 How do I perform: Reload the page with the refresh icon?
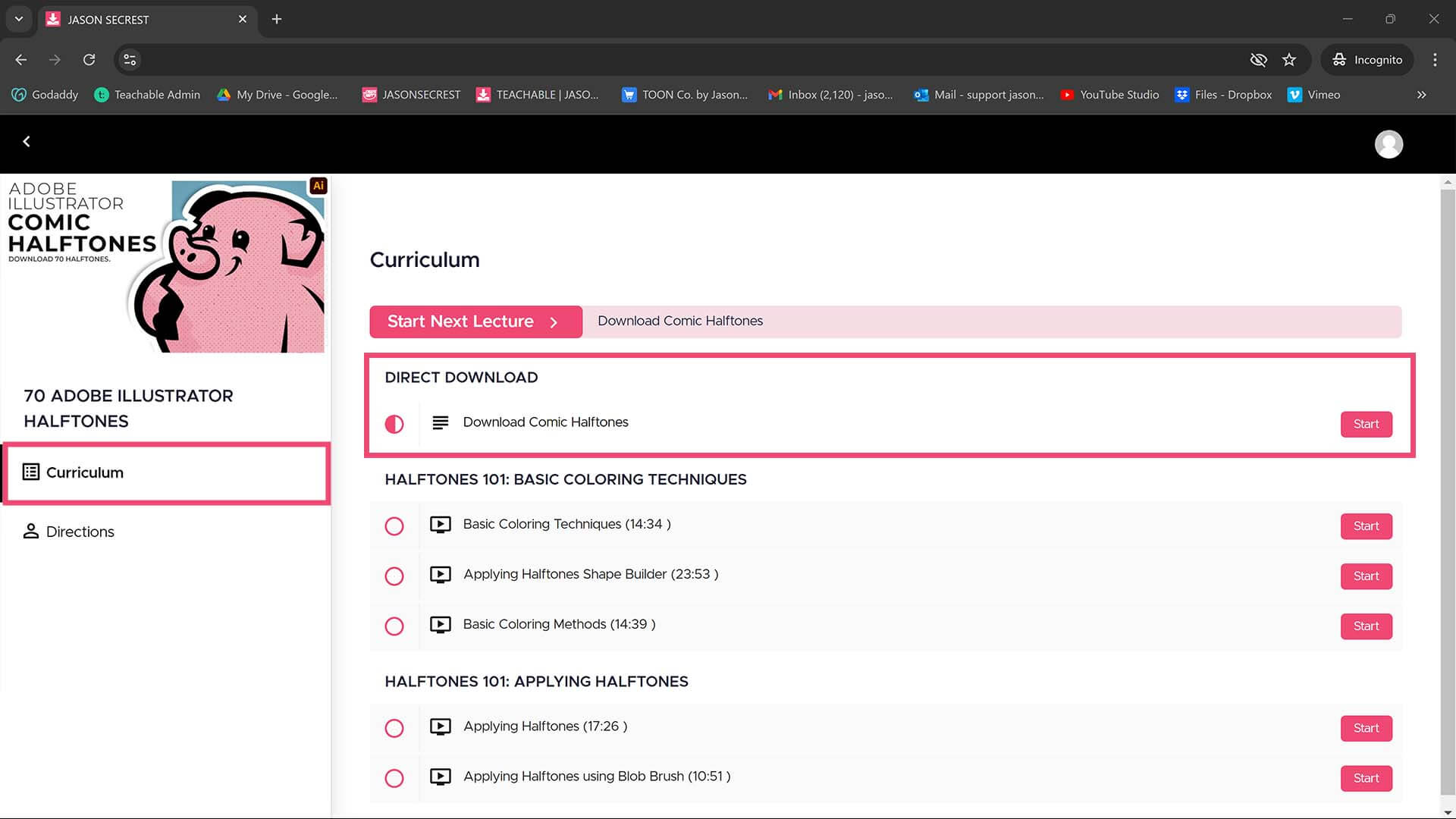click(x=89, y=60)
